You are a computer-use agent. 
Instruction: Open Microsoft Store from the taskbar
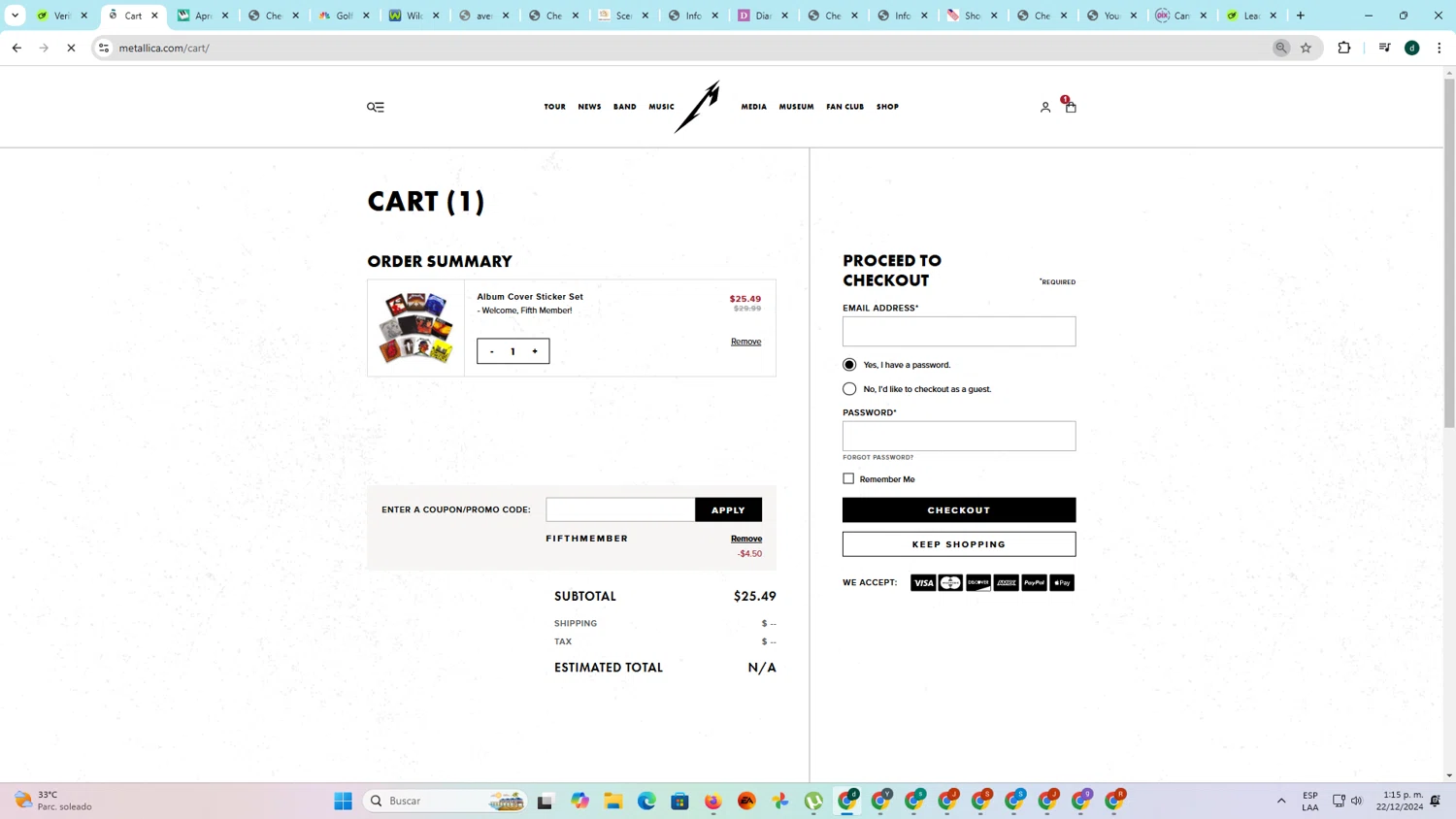tap(680, 801)
